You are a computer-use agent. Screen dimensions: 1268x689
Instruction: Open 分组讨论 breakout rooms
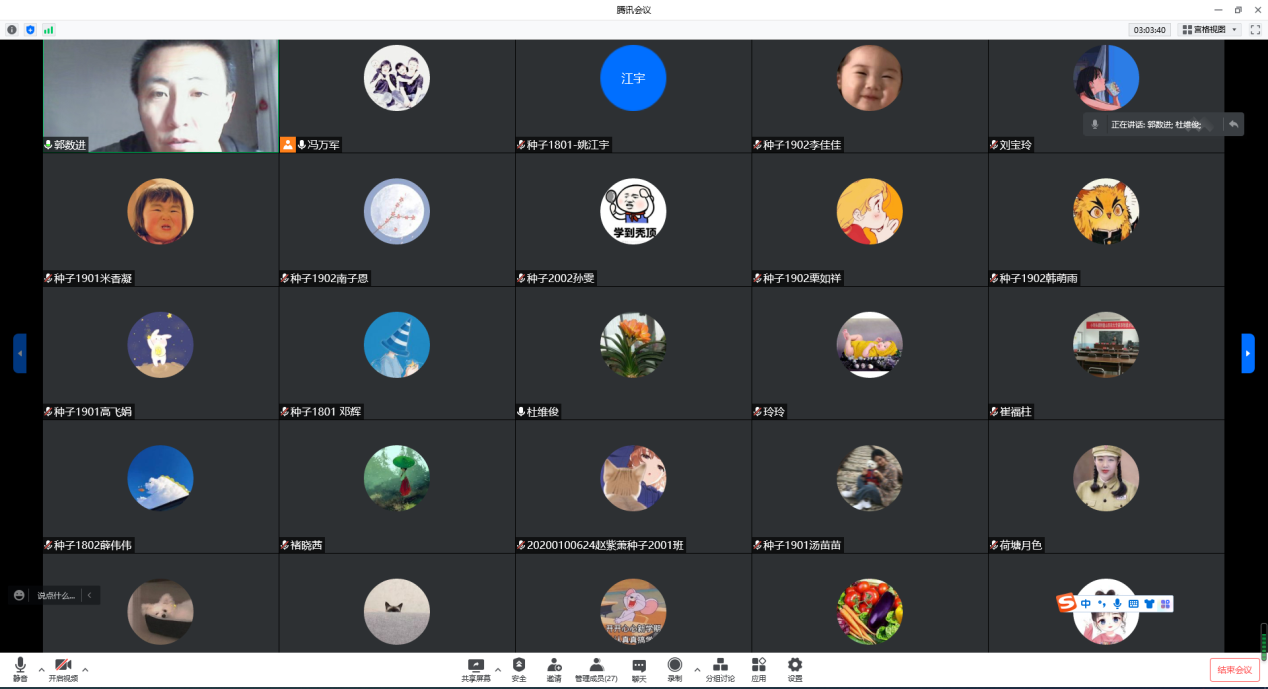pyautogui.click(x=720, y=669)
